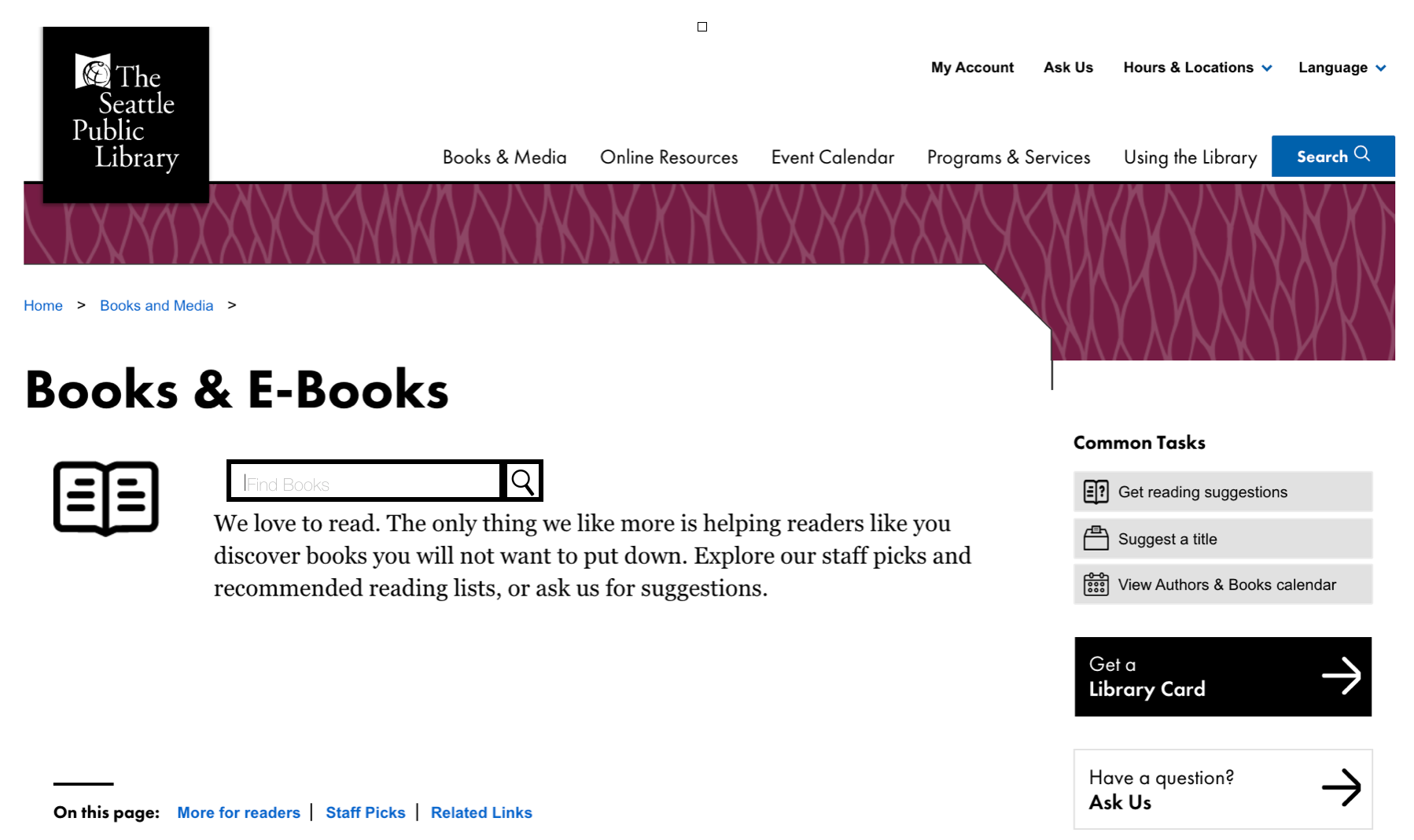Click the magnifier icon beside Find Books
Screen dimensions: 1414x840
pos(522,481)
